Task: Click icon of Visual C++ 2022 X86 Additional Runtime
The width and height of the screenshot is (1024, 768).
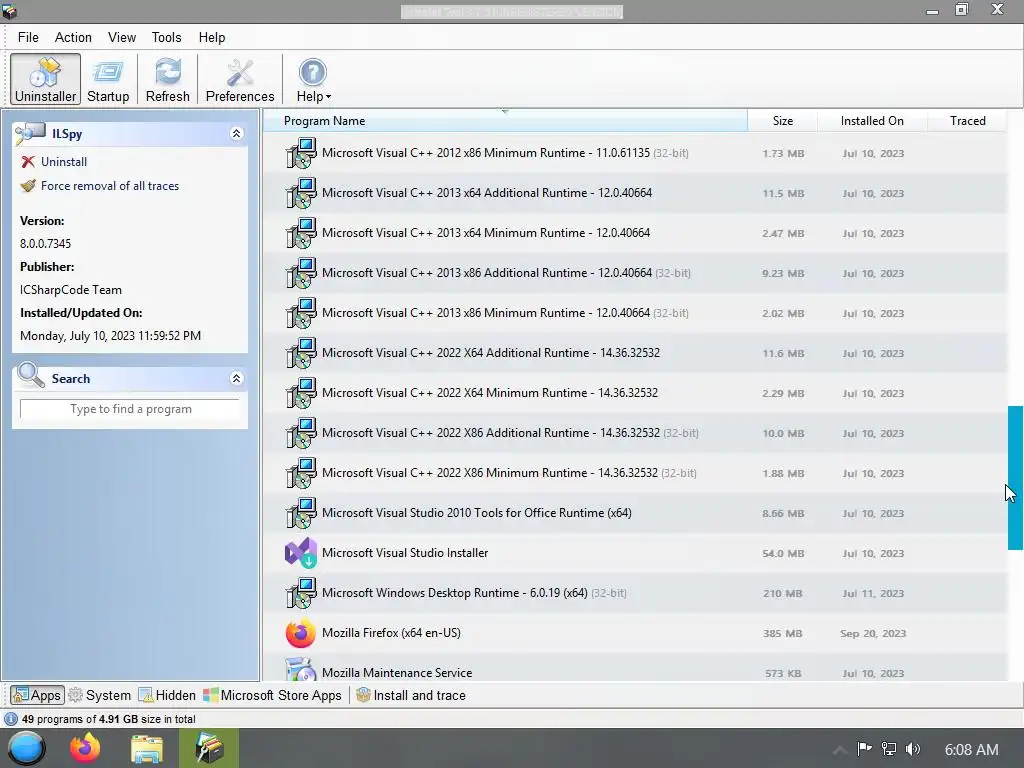Action: 301,433
